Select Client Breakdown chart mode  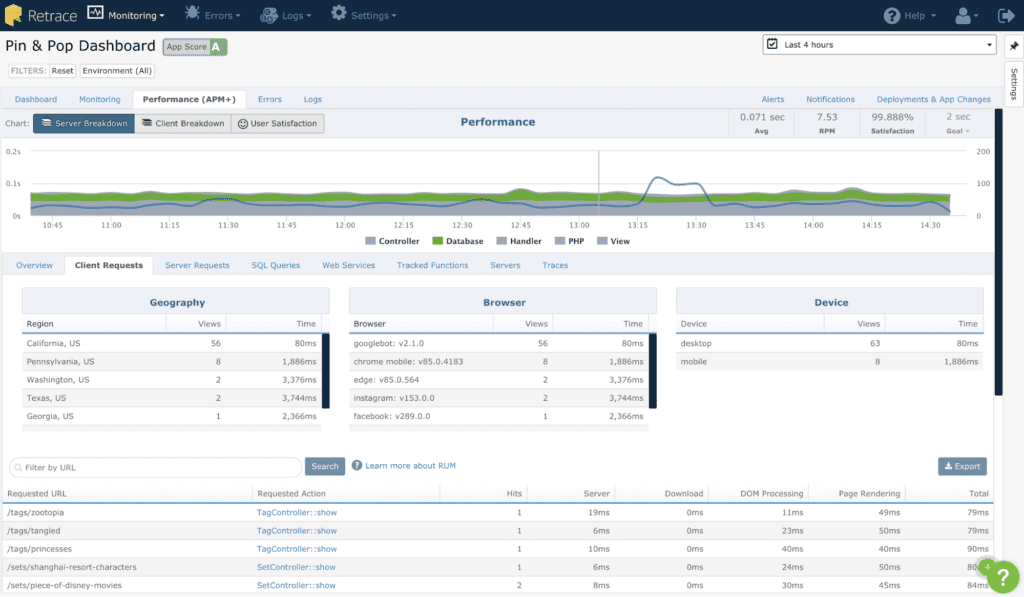[x=183, y=123]
